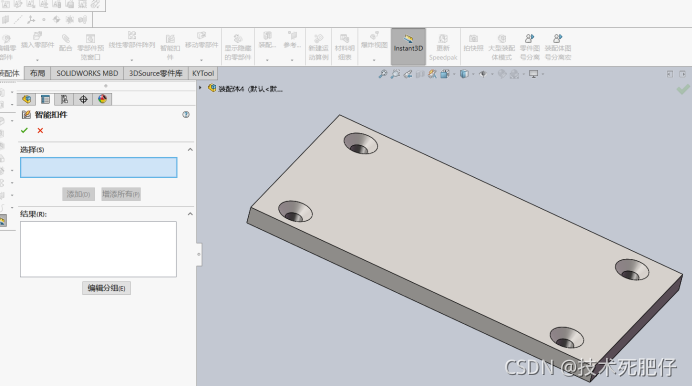The width and height of the screenshot is (693, 386).
Task: Click the Apply Scene icon
Action: click(x=514, y=74)
